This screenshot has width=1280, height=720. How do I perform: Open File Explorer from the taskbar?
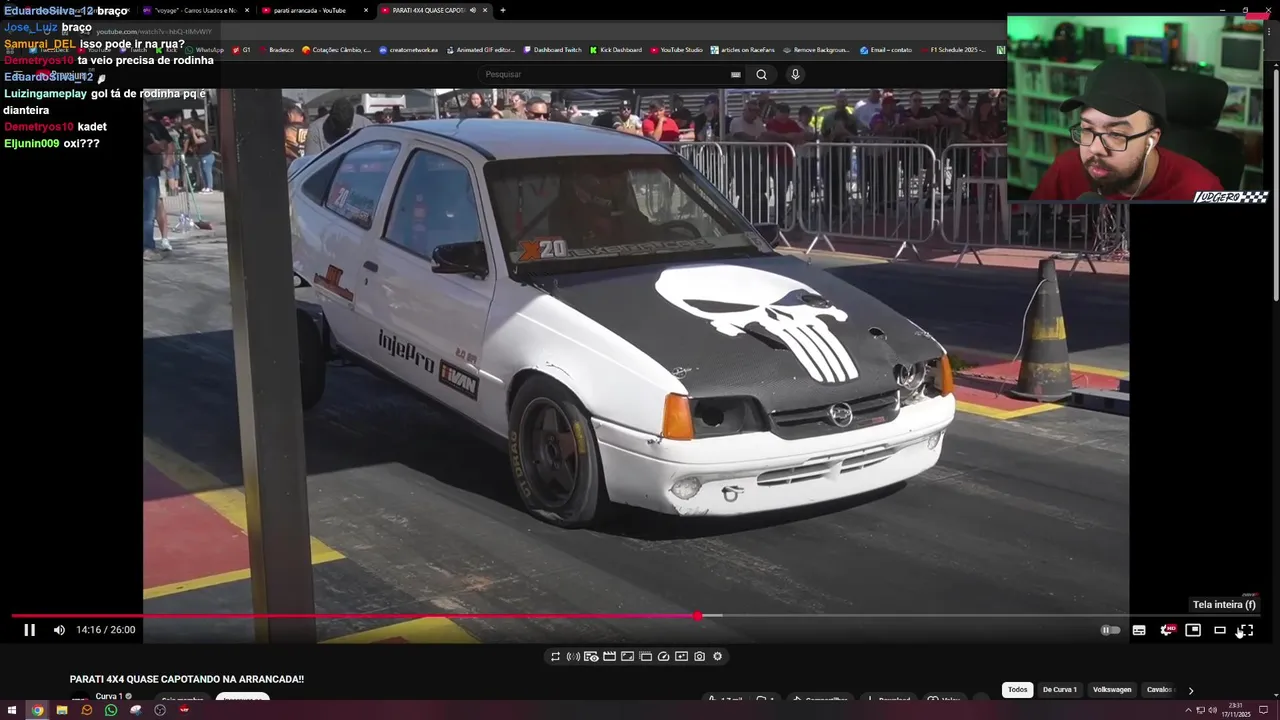pyautogui.click(x=62, y=710)
